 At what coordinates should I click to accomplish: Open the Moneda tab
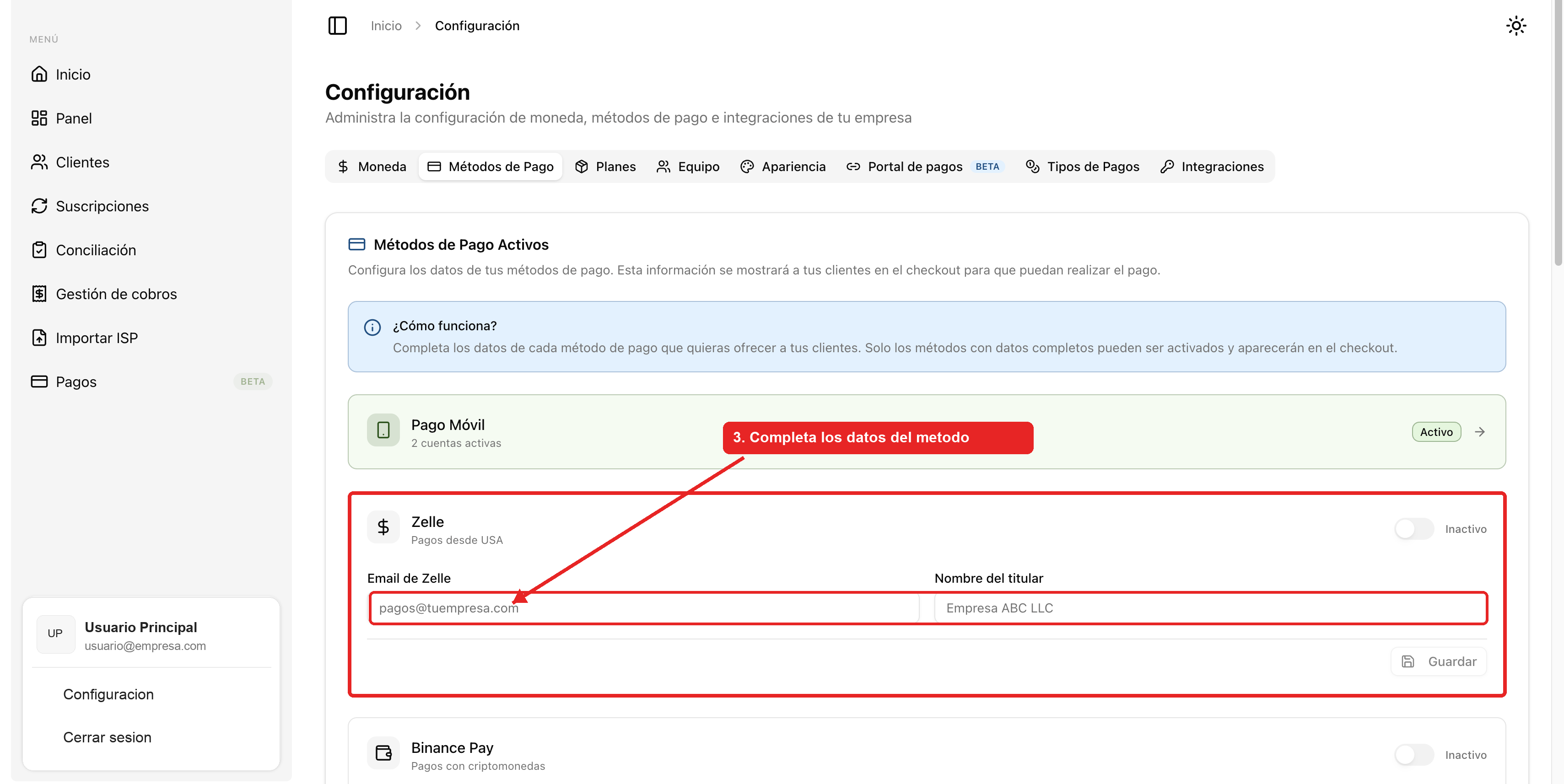click(372, 166)
